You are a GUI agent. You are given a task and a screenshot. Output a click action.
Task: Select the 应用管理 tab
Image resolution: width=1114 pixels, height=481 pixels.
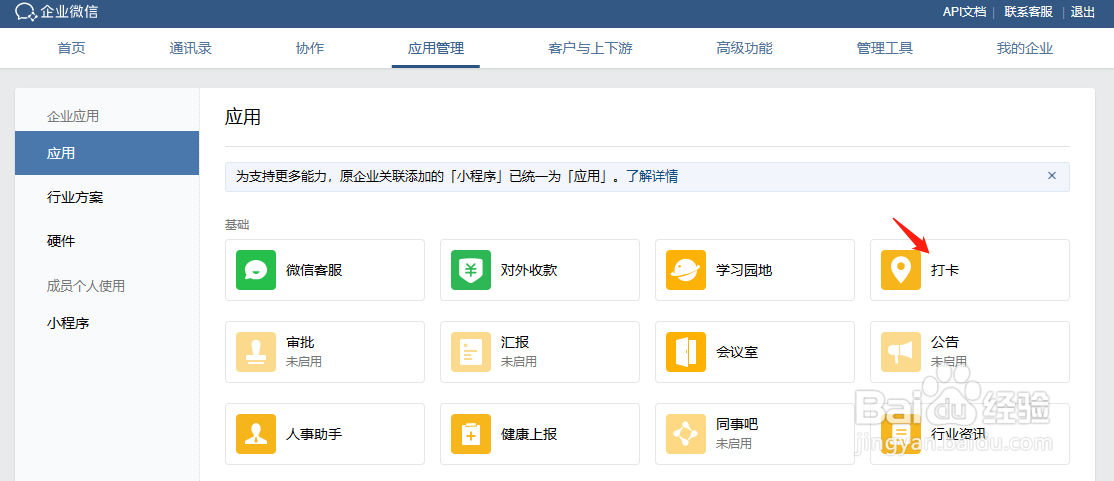(x=436, y=48)
